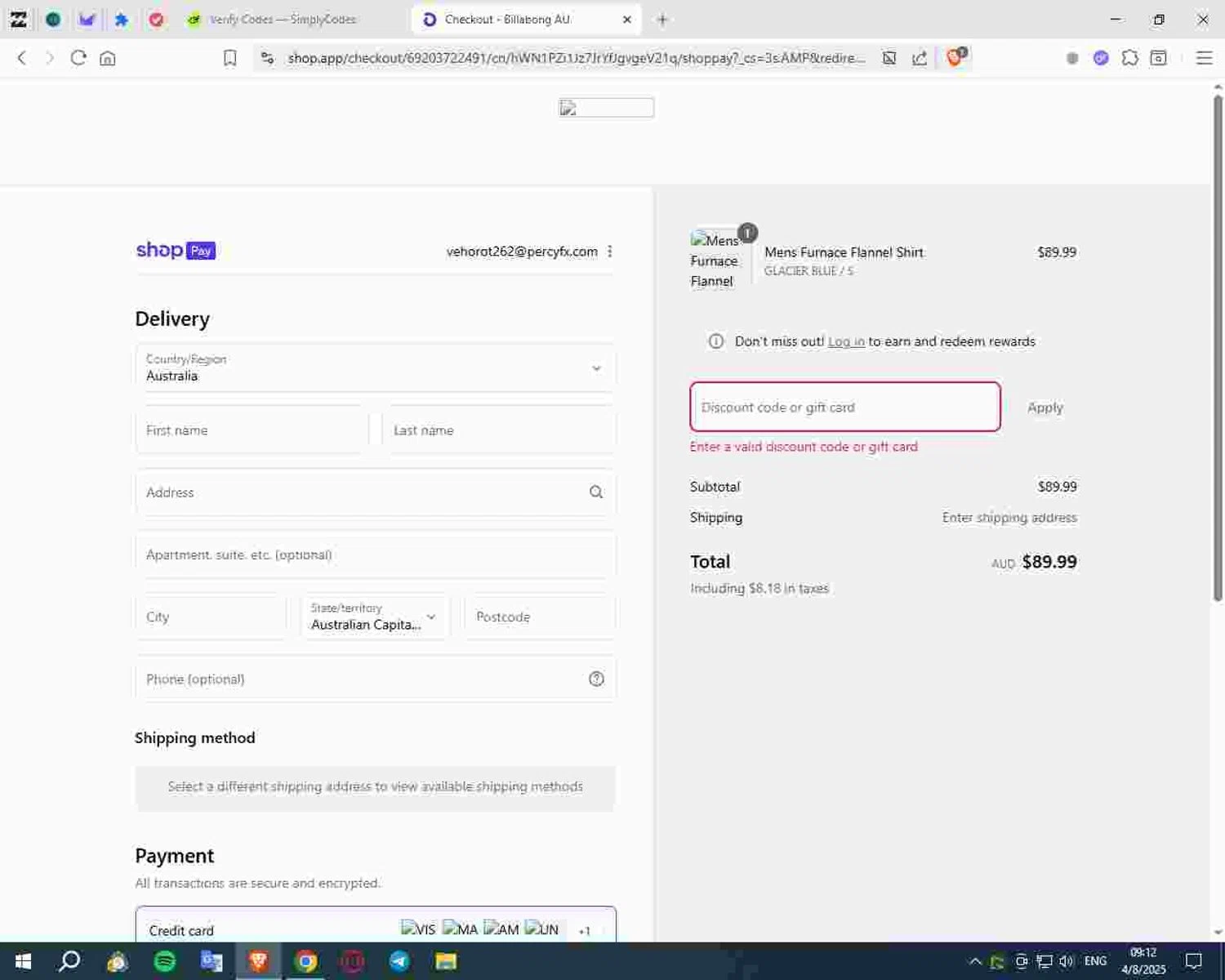Focus the Last name field

pyautogui.click(x=499, y=430)
